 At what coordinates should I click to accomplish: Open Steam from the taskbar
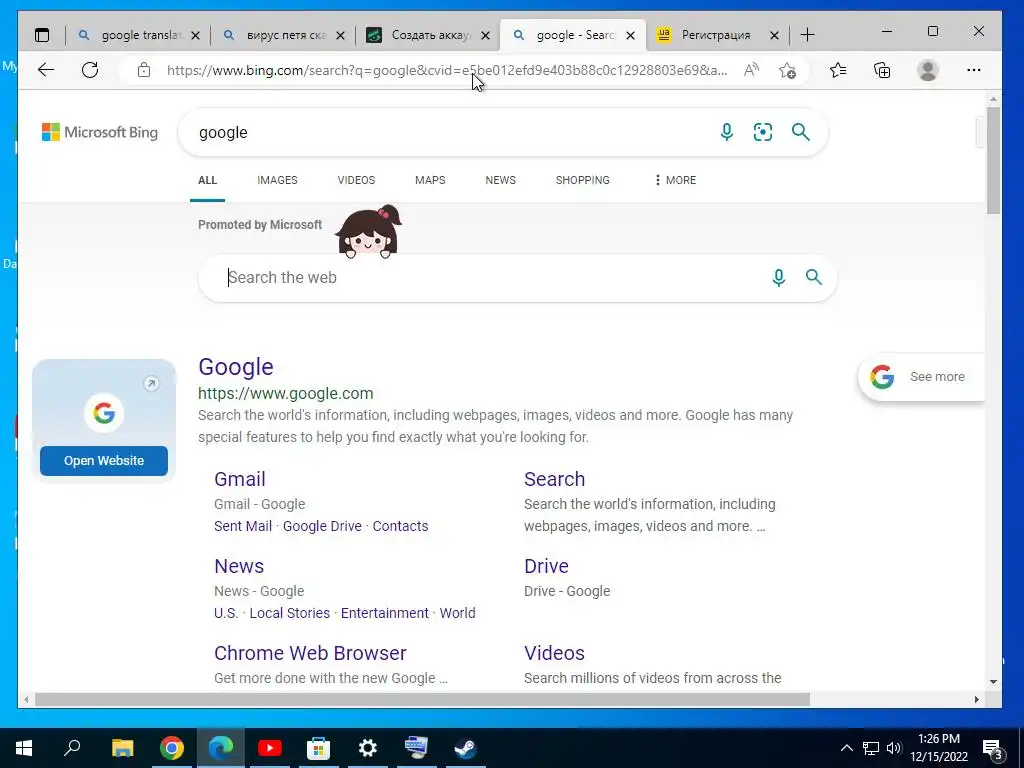click(x=465, y=748)
